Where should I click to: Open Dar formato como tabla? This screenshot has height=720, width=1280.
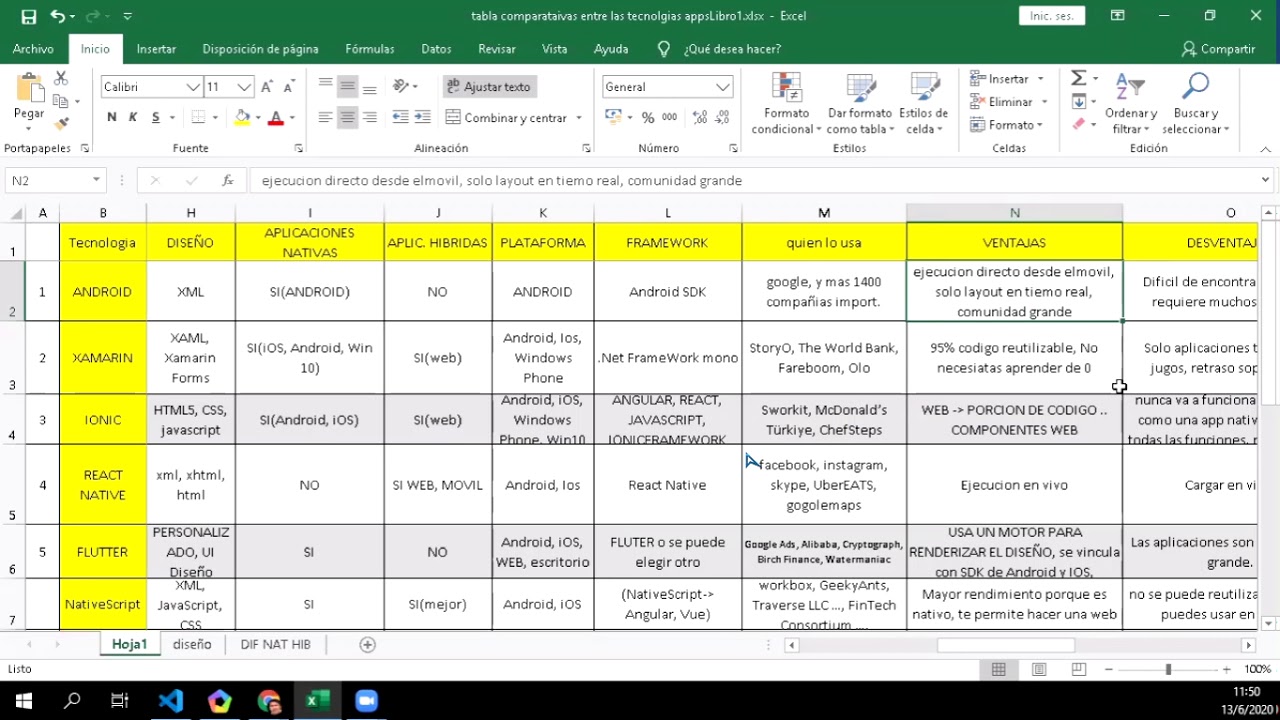(x=860, y=104)
